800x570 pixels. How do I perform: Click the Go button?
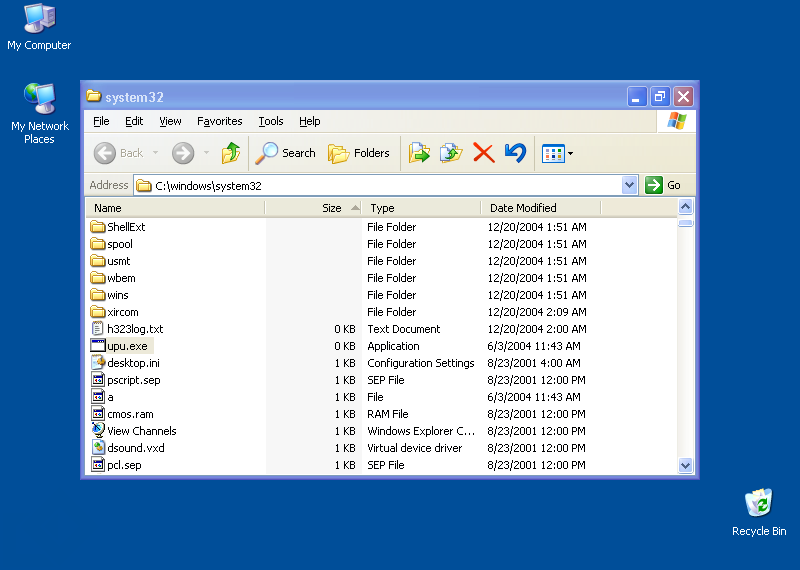click(x=663, y=185)
